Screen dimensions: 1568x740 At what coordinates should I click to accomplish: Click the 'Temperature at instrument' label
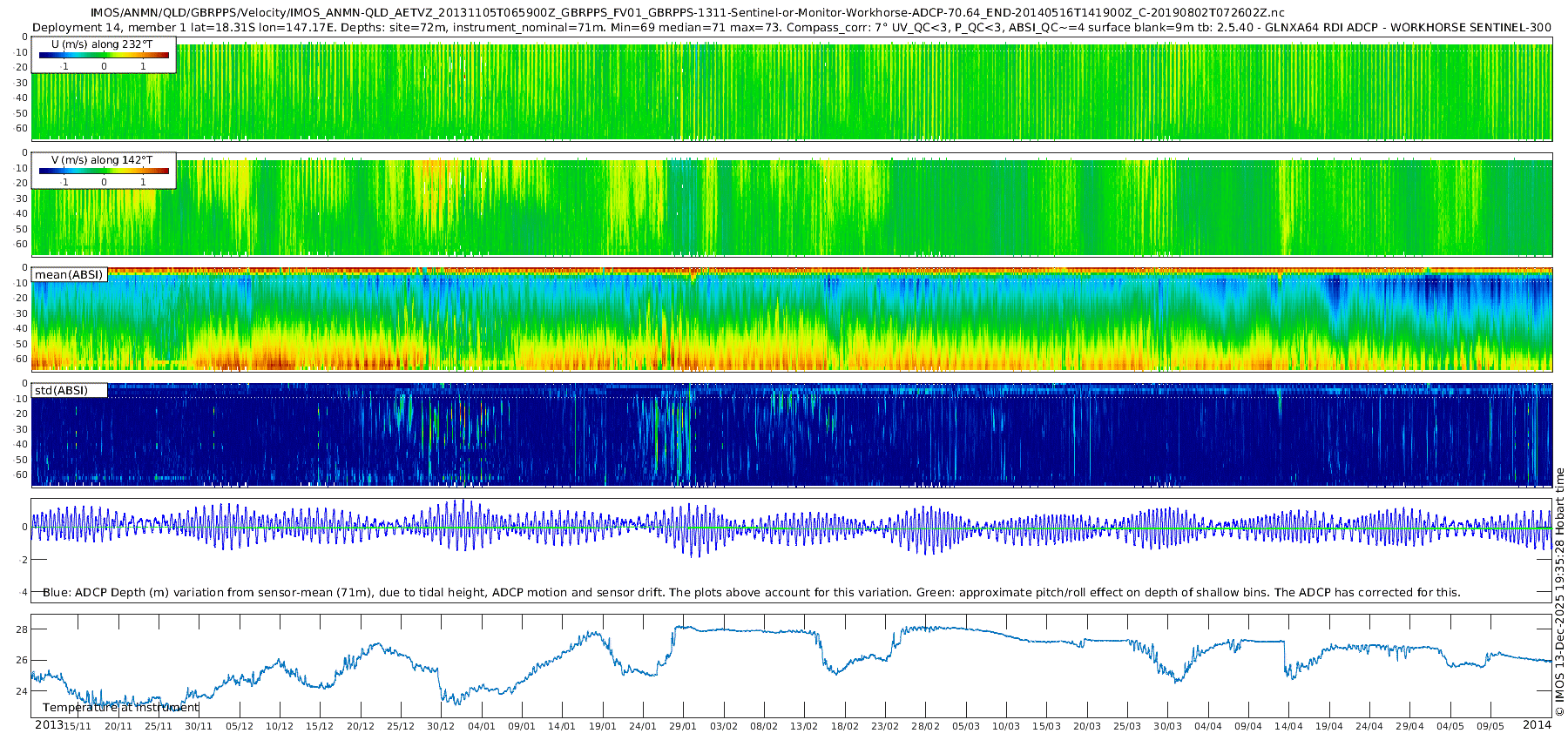pyautogui.click(x=121, y=708)
